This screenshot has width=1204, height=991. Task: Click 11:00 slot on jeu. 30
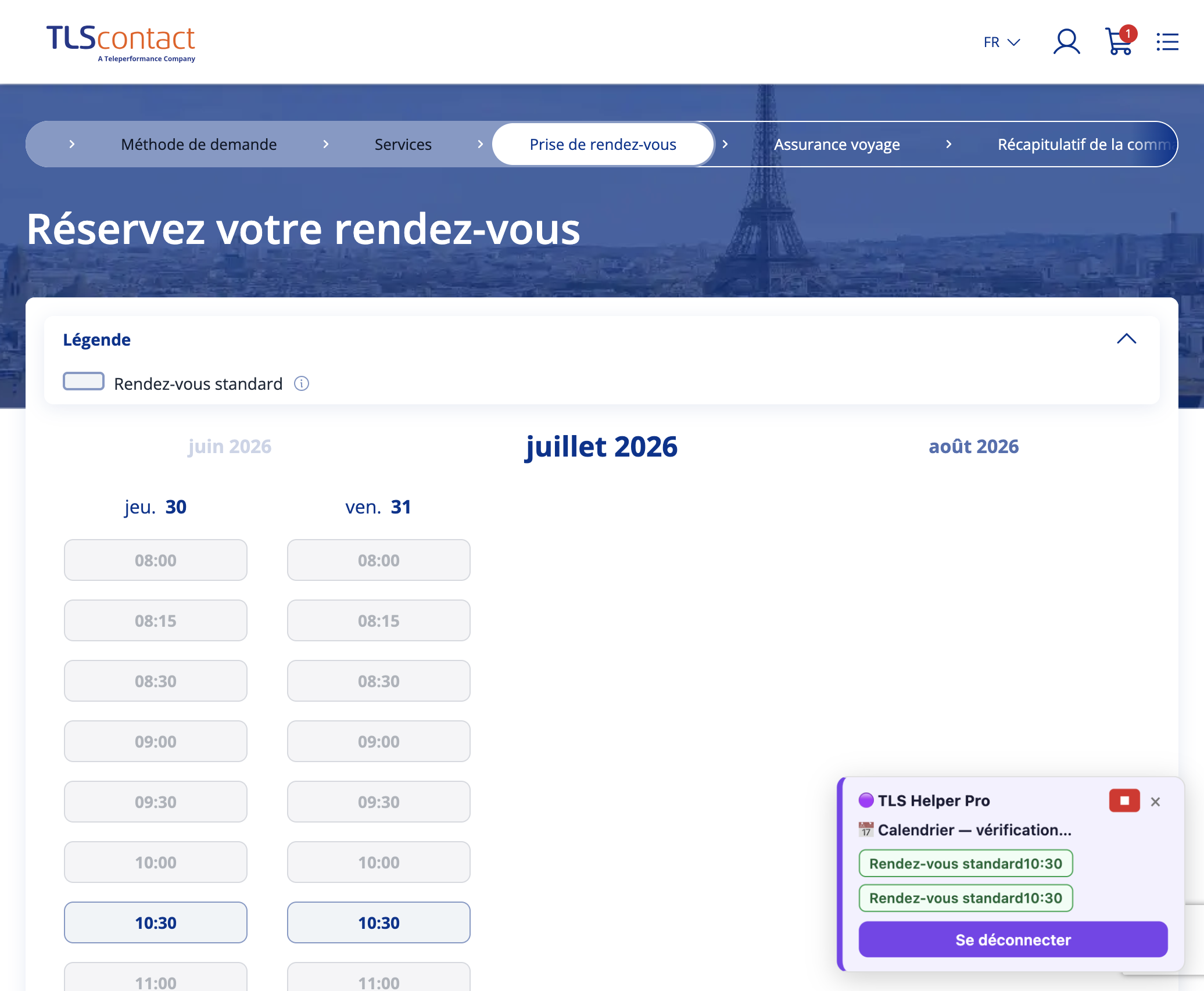[156, 977]
